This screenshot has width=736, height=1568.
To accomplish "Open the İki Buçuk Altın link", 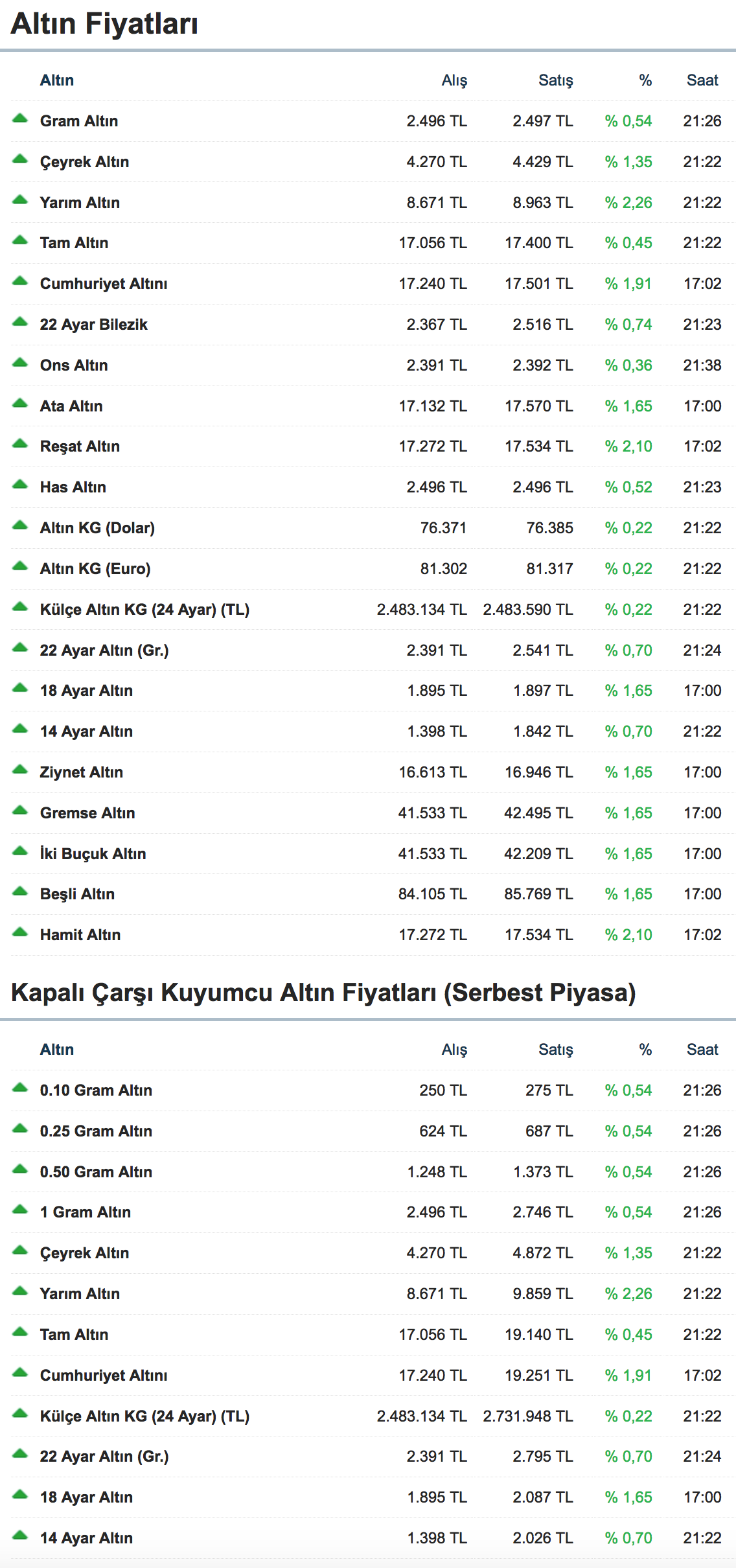I will (x=93, y=854).
